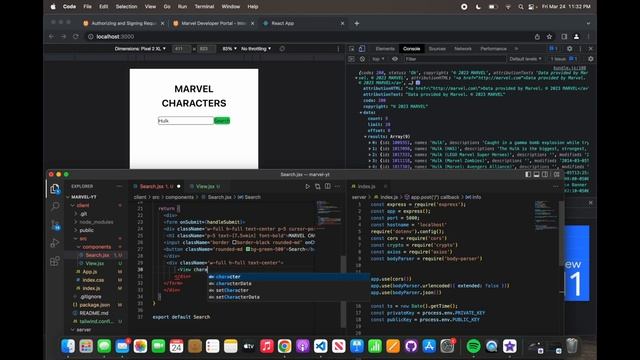Open Source Control view in VS Code

click(x=55, y=225)
